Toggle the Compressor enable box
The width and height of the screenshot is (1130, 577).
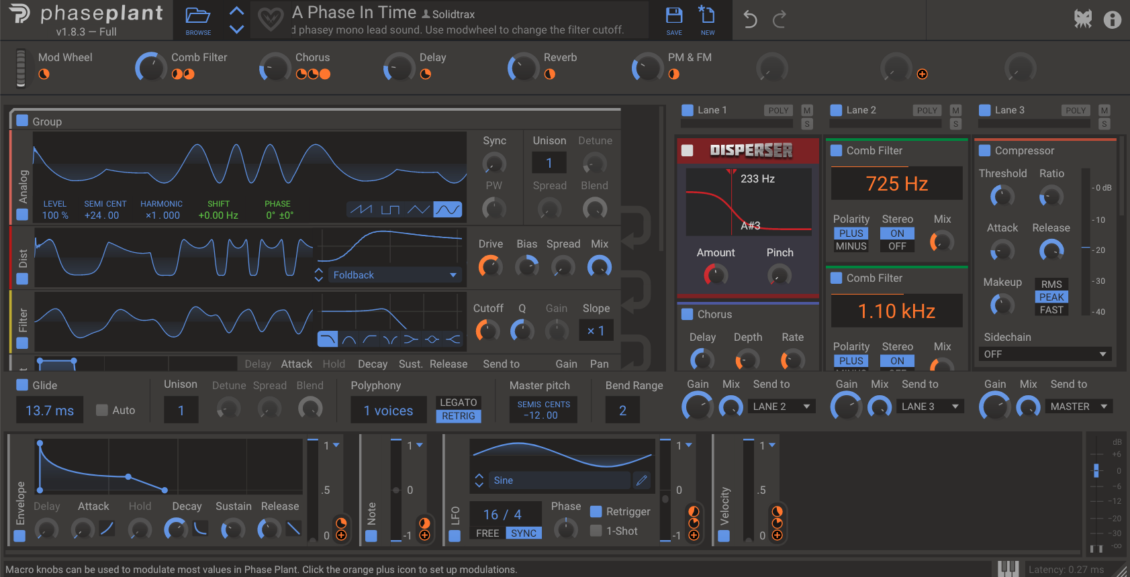tap(984, 151)
